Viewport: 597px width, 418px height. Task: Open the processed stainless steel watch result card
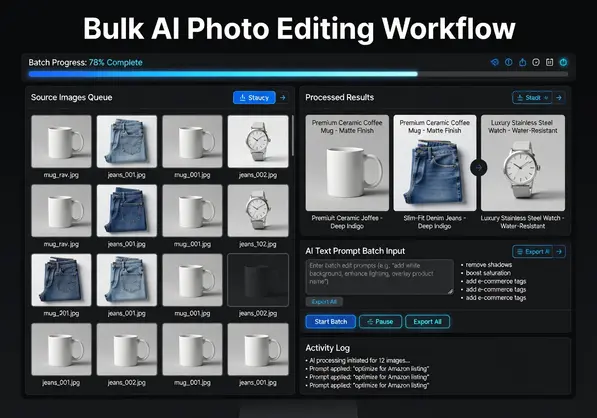click(x=523, y=163)
